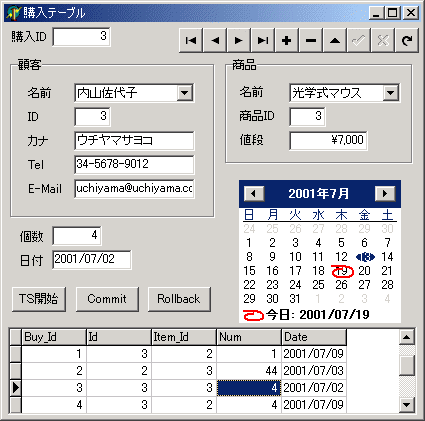This screenshot has width=425, height=421.
Task: Select Num cell with value 44
Action: (x=249, y=371)
